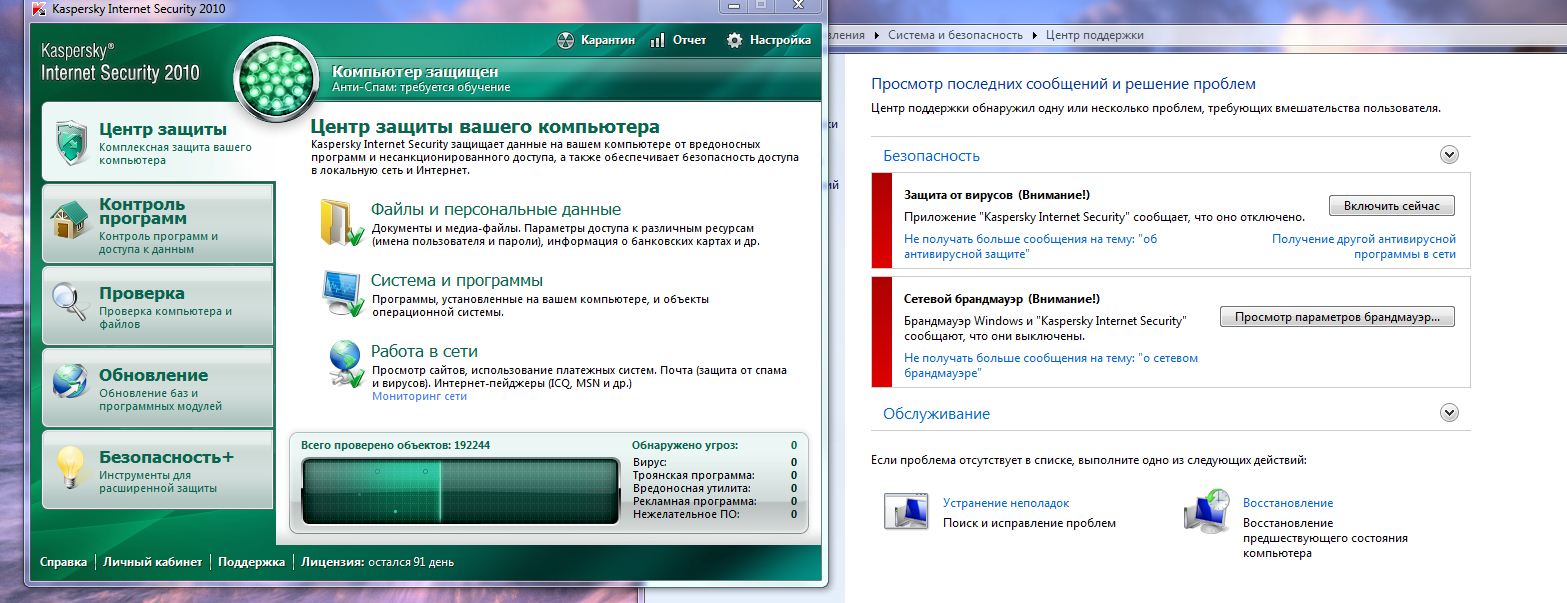1567x603 pixels.
Task: Click Просмотр параметров брандмауэра button
Action: point(1337,317)
